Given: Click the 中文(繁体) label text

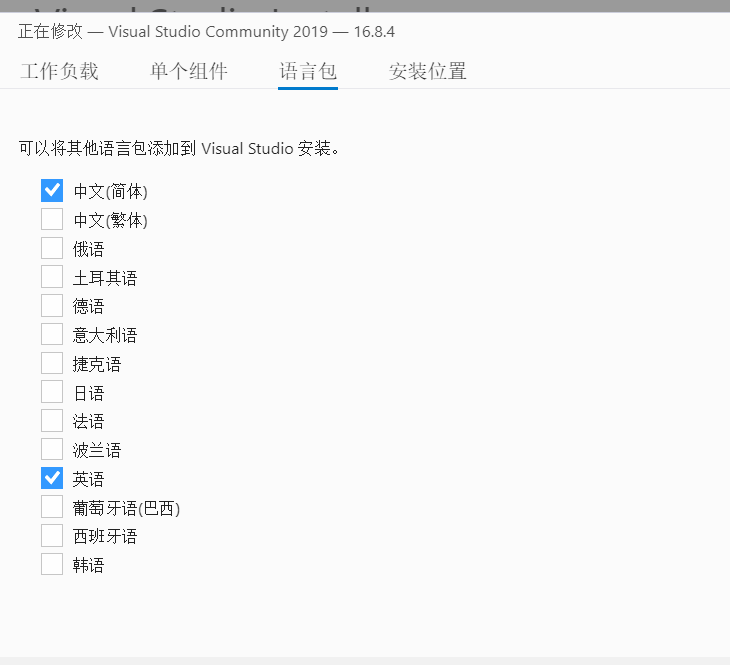Looking at the screenshot, I should coord(110,220).
